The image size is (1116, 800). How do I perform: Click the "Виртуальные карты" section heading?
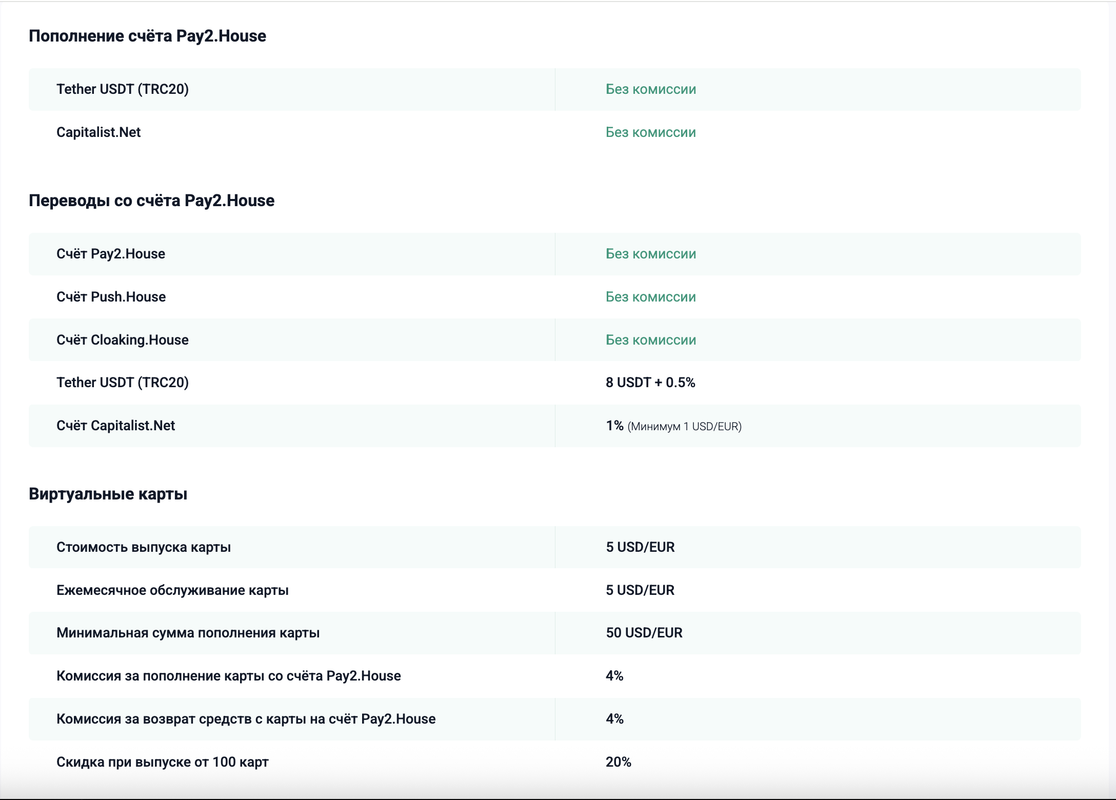point(108,494)
